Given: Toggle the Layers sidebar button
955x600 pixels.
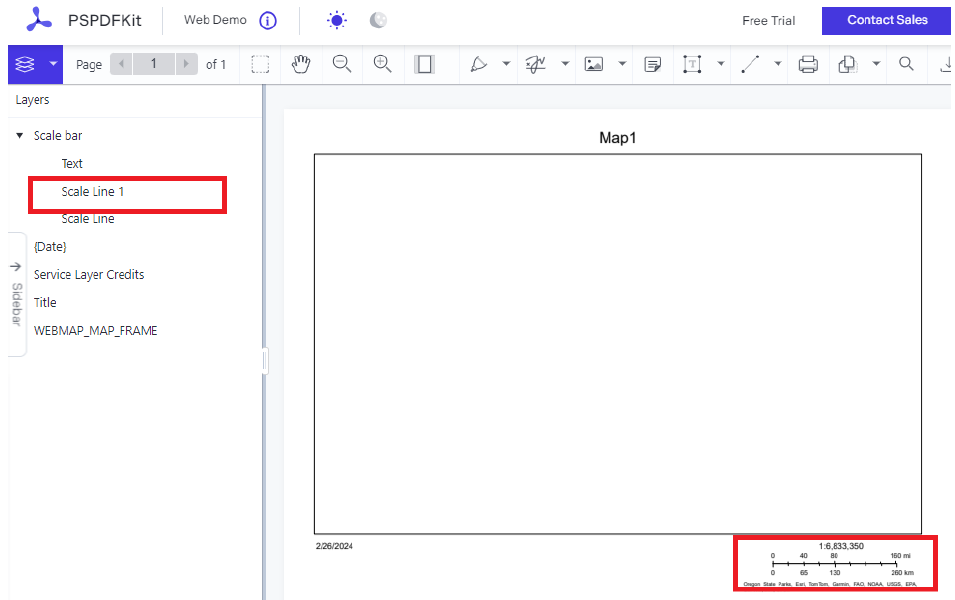Looking at the screenshot, I should point(25,64).
